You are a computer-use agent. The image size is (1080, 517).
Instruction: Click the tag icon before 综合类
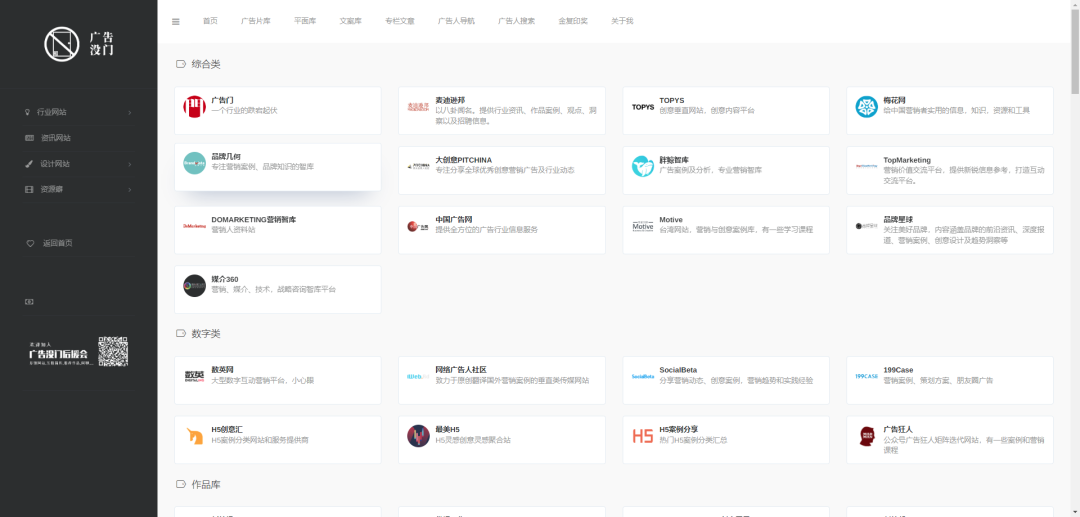(181, 64)
